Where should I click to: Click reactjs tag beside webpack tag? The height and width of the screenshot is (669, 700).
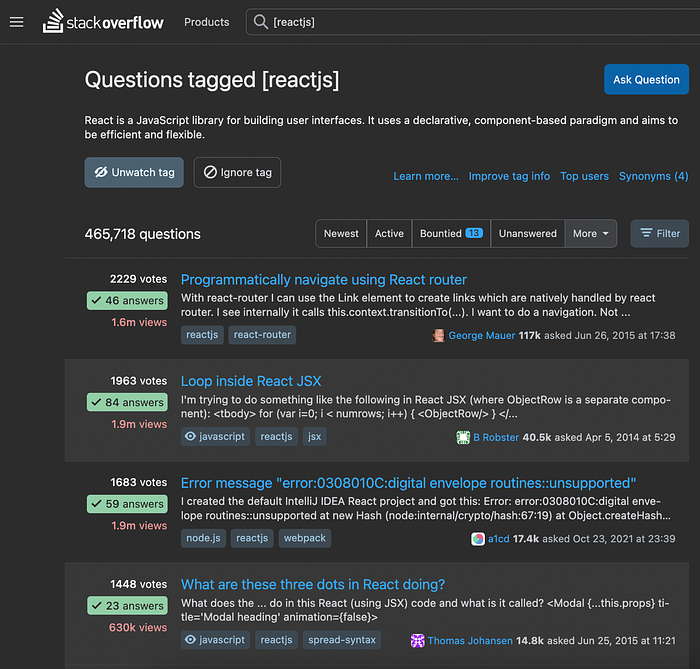pos(252,538)
